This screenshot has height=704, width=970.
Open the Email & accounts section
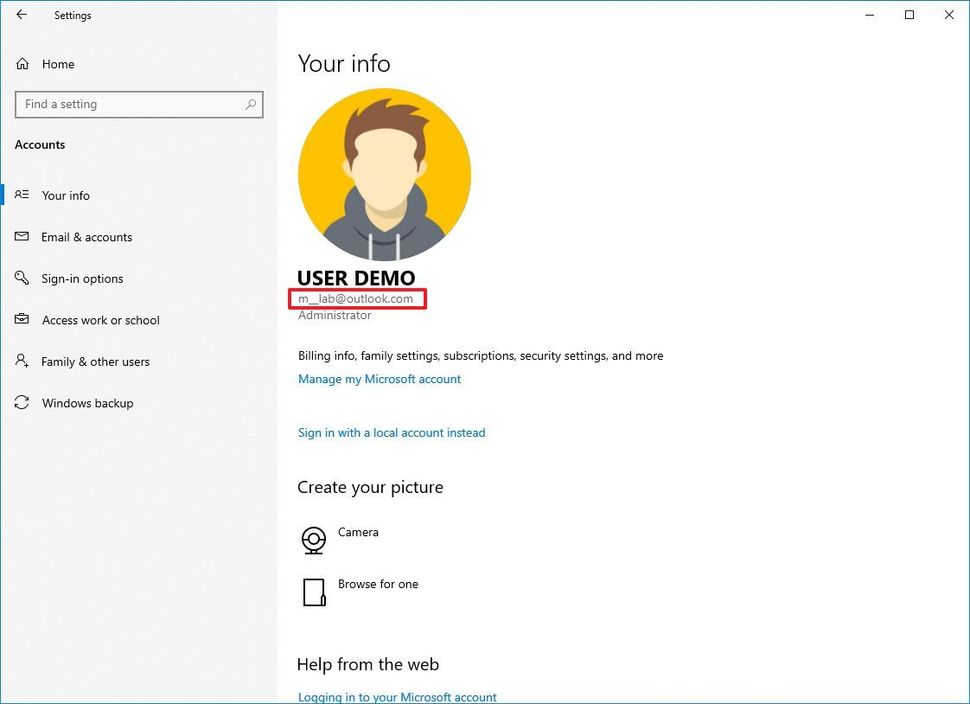87,237
